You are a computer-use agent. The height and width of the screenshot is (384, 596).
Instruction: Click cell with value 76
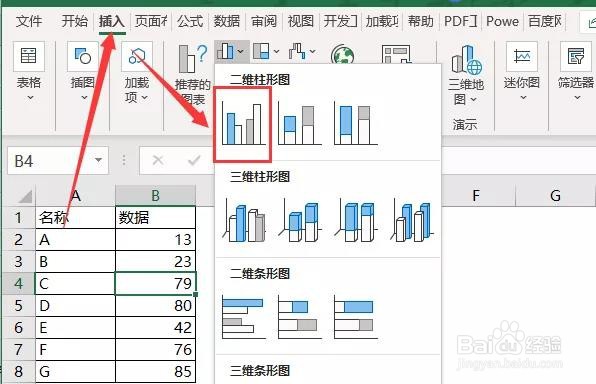[x=155, y=350]
